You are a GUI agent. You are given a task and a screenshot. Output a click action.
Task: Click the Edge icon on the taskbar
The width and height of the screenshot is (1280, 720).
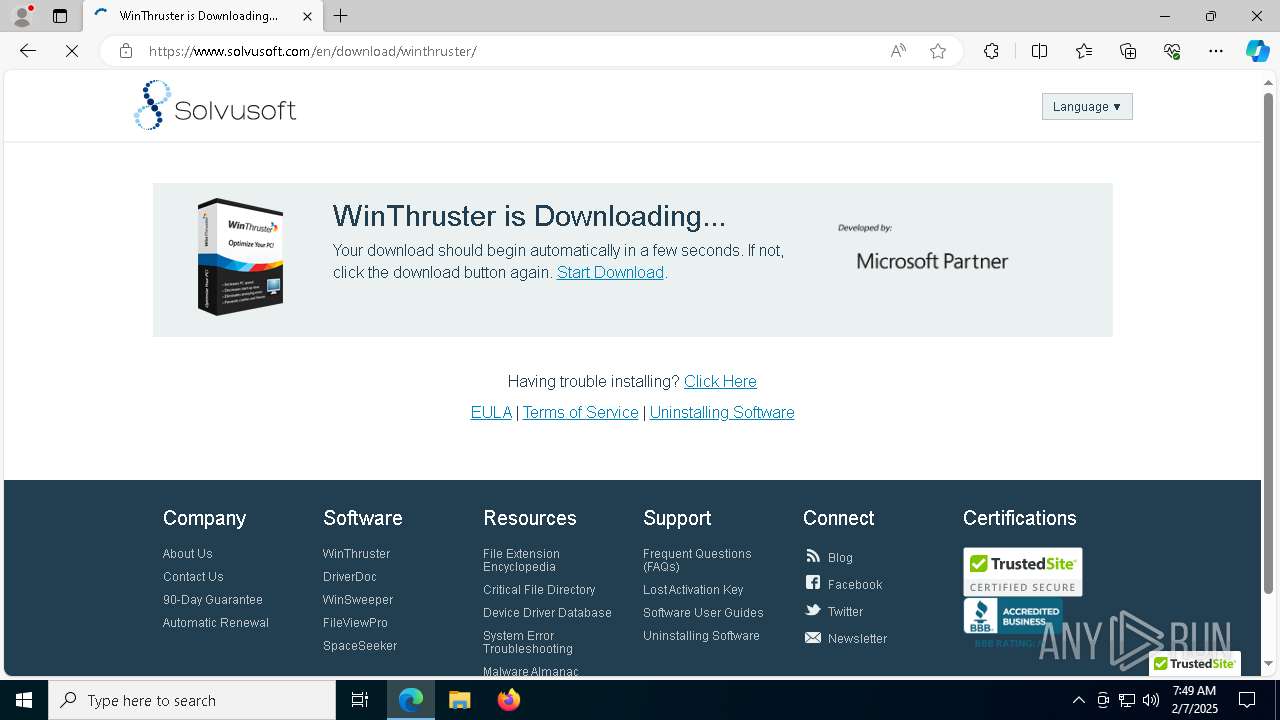[x=411, y=700]
